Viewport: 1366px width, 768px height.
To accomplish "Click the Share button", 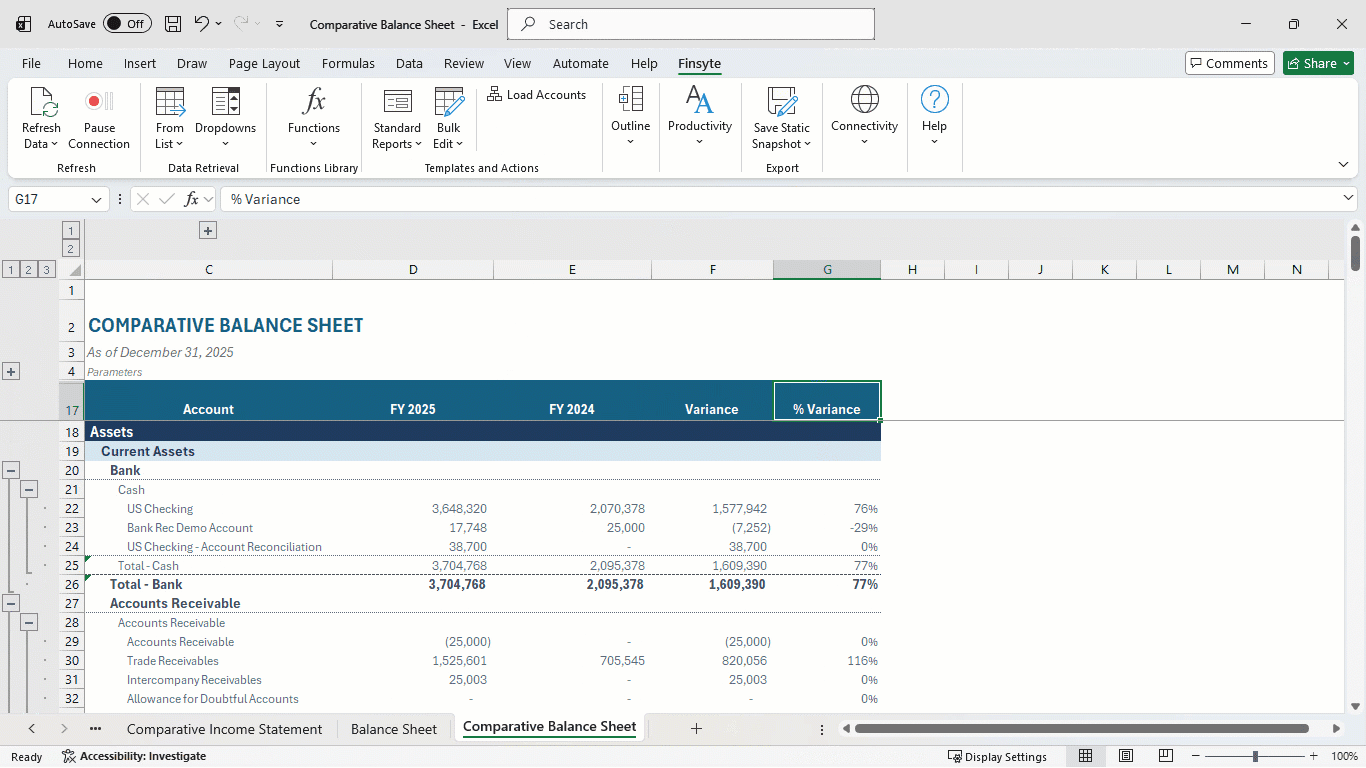I will point(1318,63).
